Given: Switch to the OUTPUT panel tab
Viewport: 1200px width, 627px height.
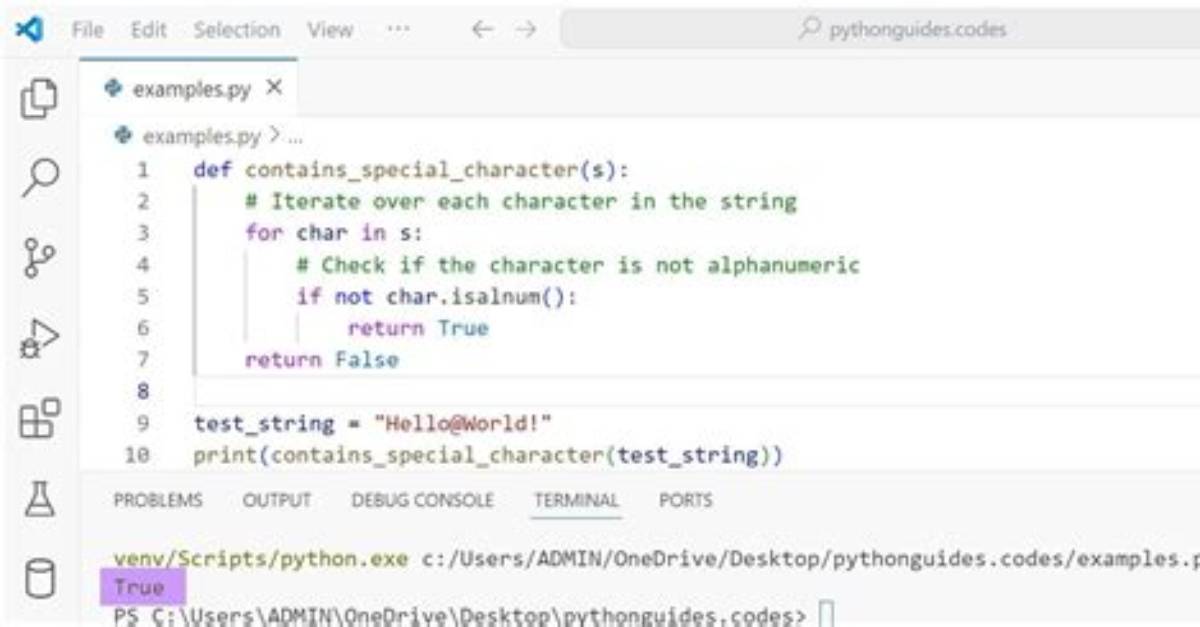Looking at the screenshot, I should [276, 500].
